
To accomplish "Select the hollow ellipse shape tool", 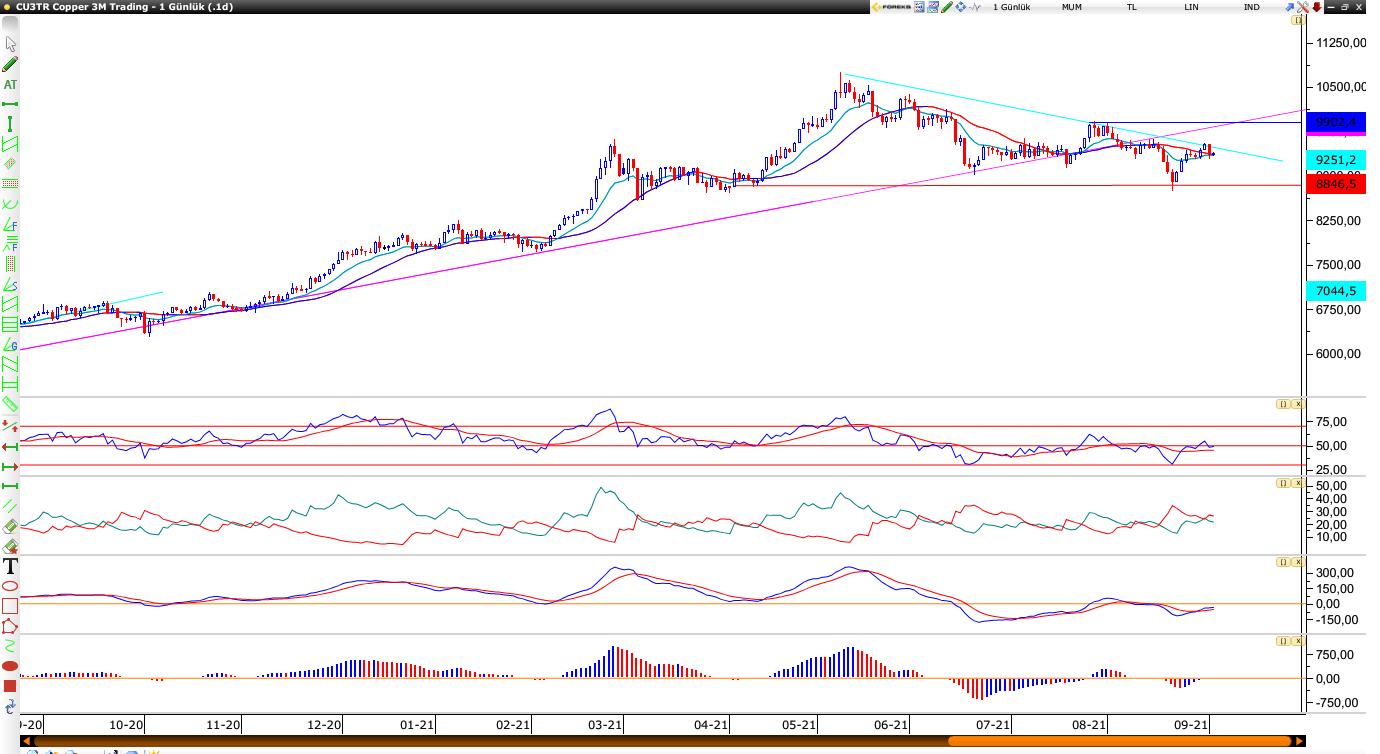I will [x=11, y=586].
